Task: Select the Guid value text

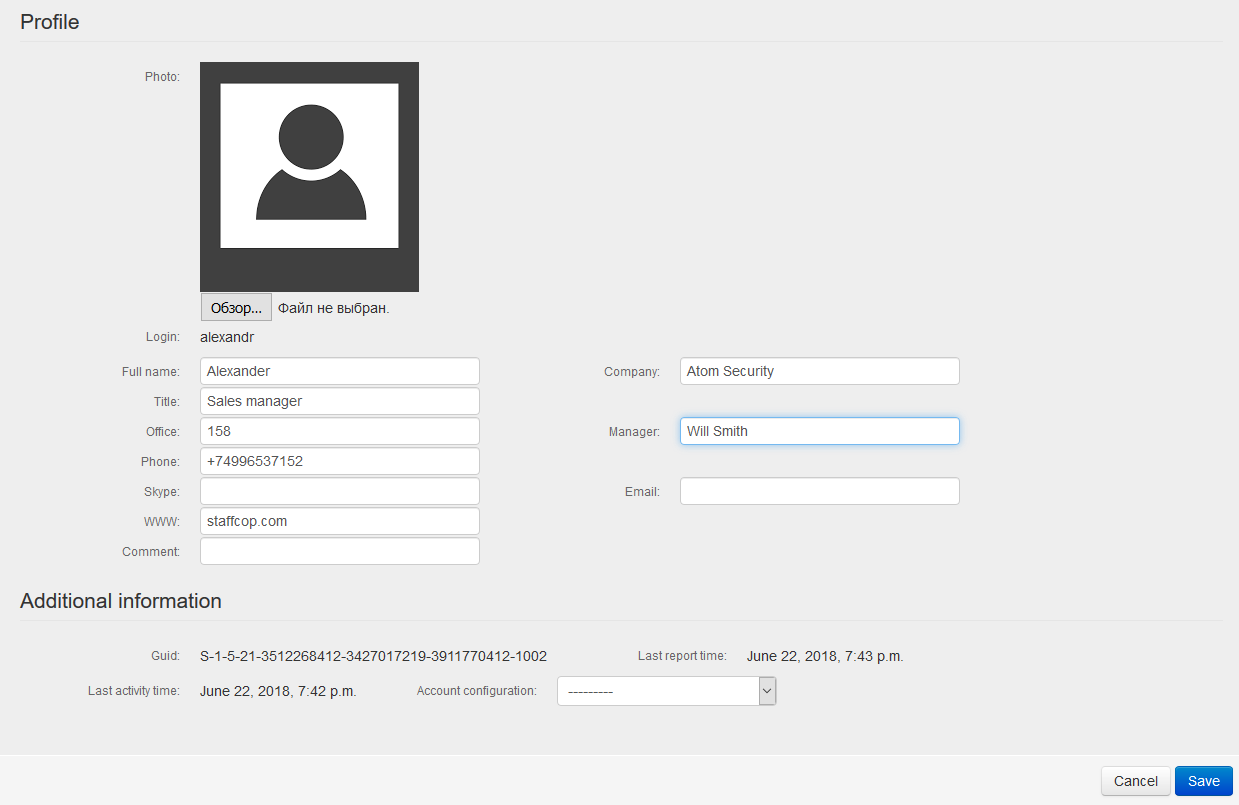Action: [x=373, y=656]
